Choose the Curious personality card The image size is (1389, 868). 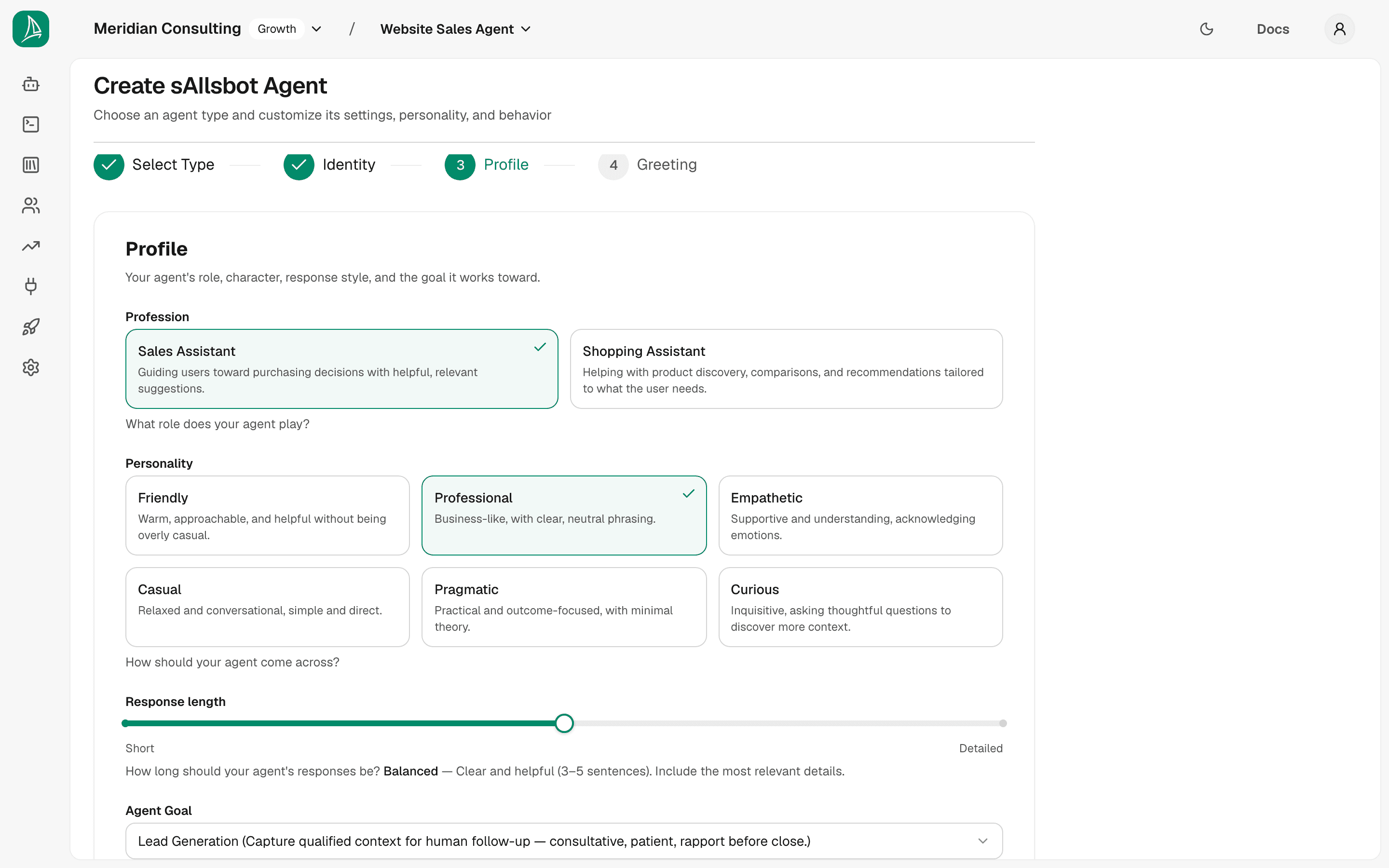point(860,607)
